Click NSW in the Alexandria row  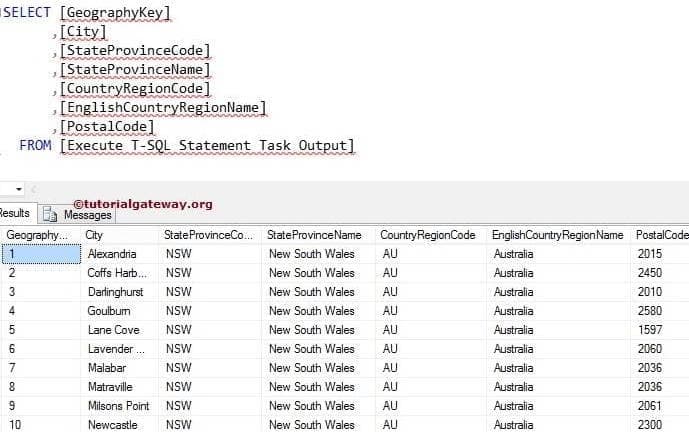coord(210,254)
